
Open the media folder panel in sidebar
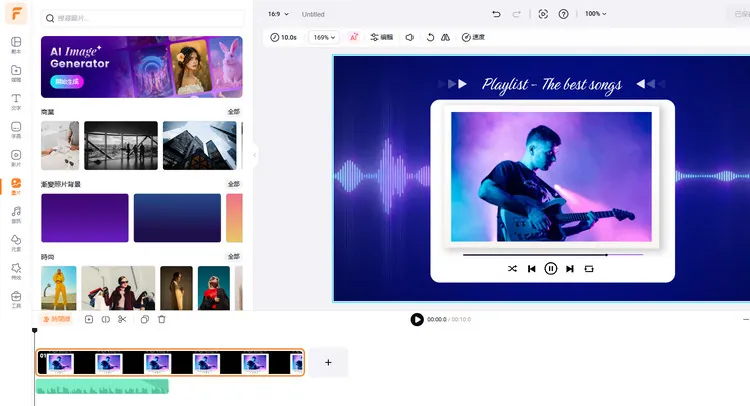[16, 73]
